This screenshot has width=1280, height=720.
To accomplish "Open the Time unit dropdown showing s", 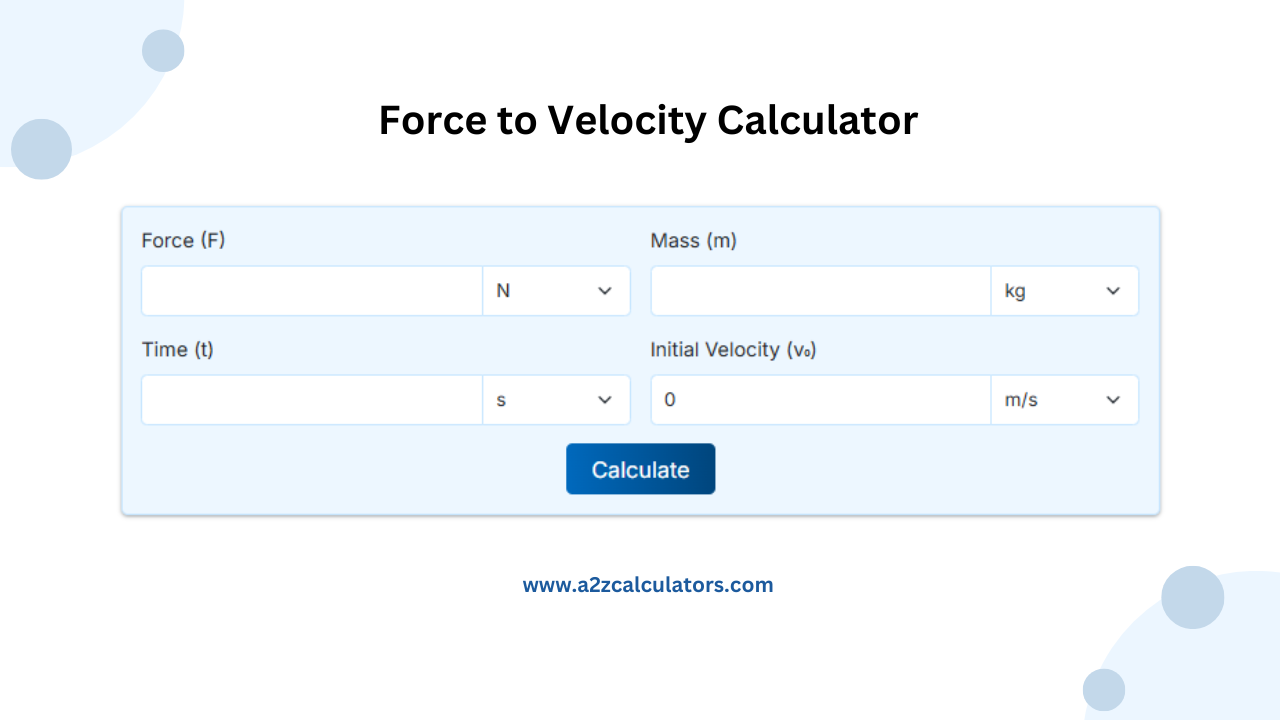I will click(x=556, y=399).
